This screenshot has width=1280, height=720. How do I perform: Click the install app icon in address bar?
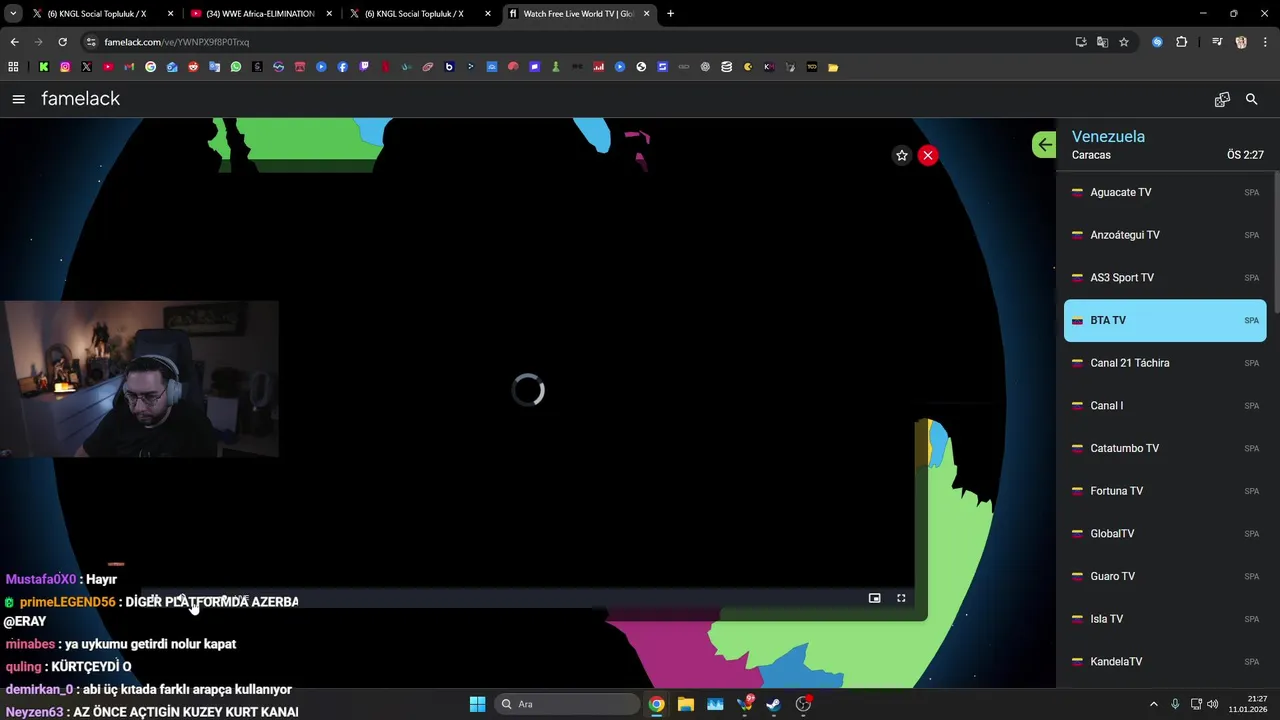point(1081,42)
